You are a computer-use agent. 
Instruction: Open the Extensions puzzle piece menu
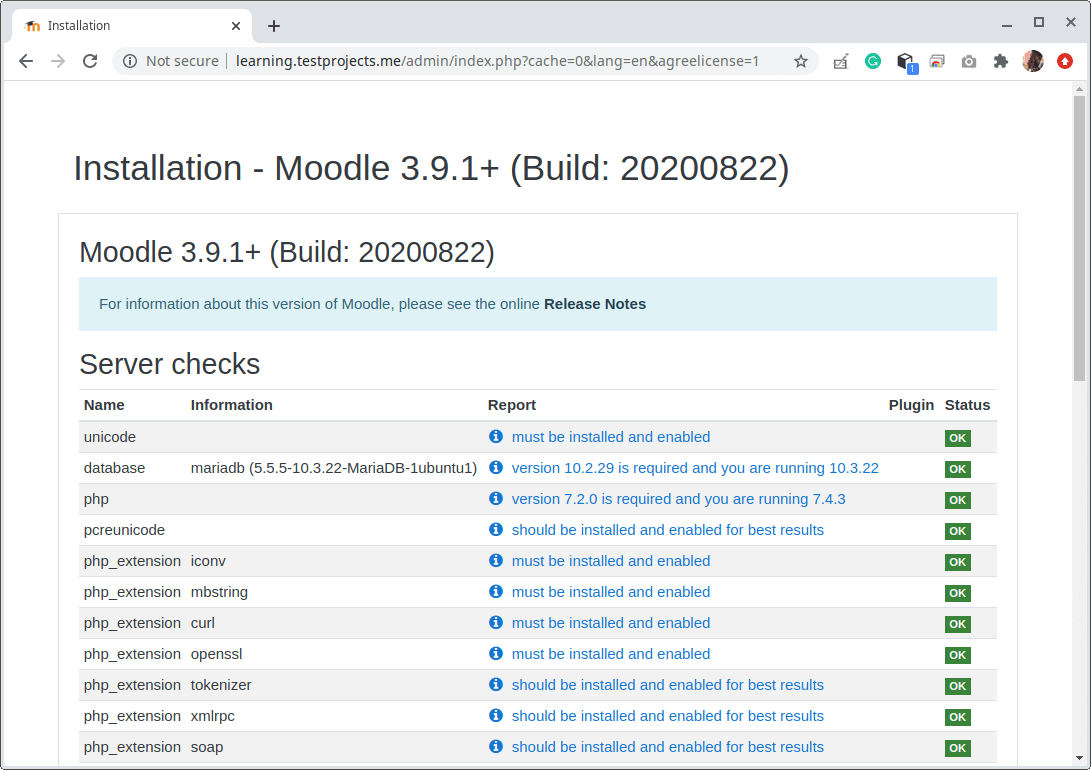(1001, 61)
